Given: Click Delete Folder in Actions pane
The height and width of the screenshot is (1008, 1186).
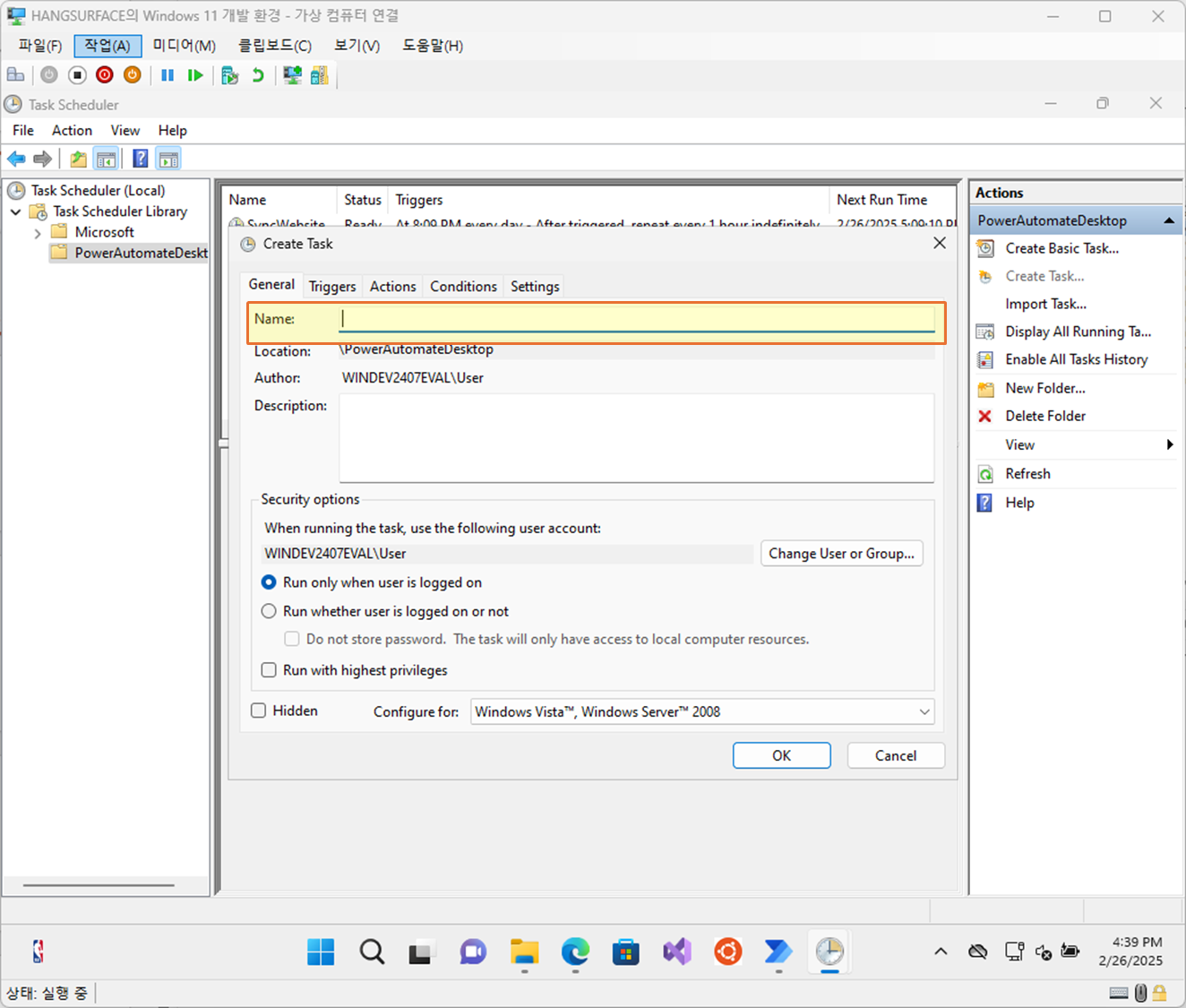Looking at the screenshot, I should click(x=1045, y=416).
